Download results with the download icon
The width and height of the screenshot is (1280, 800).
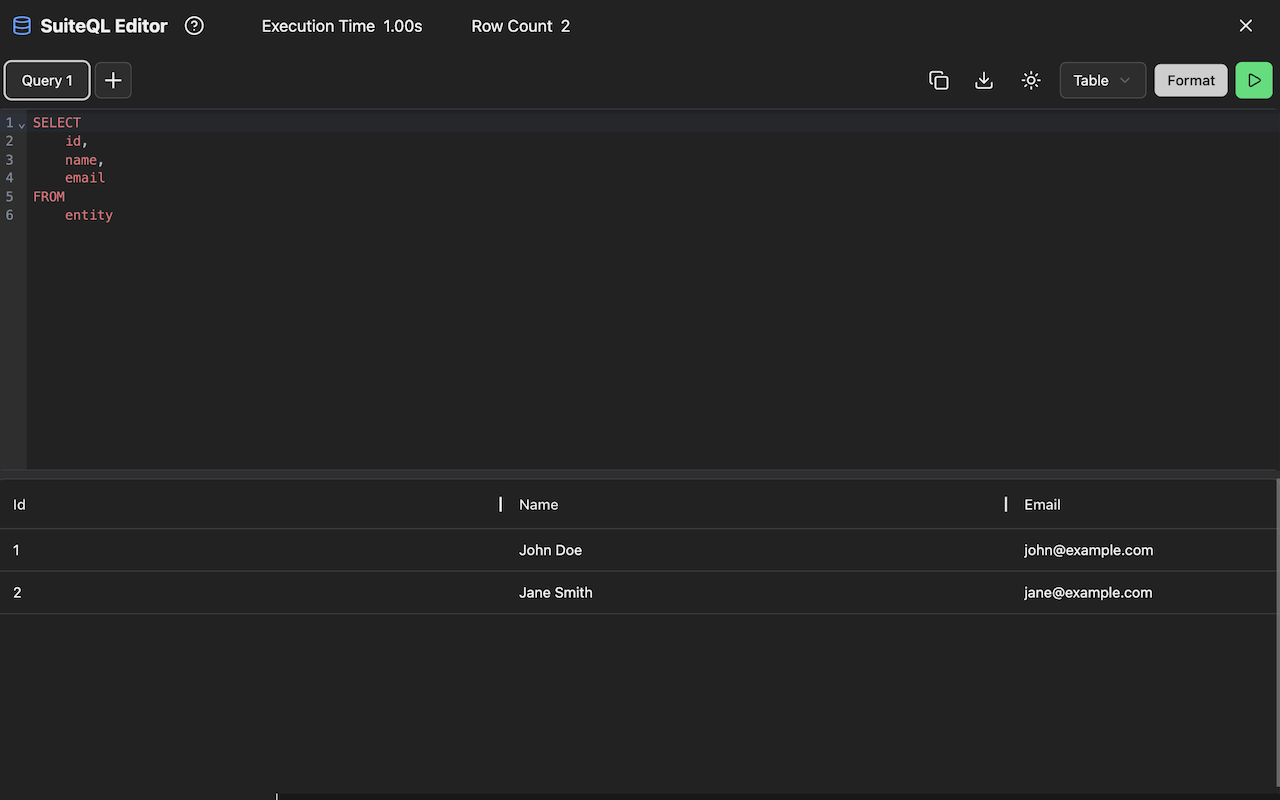984,80
